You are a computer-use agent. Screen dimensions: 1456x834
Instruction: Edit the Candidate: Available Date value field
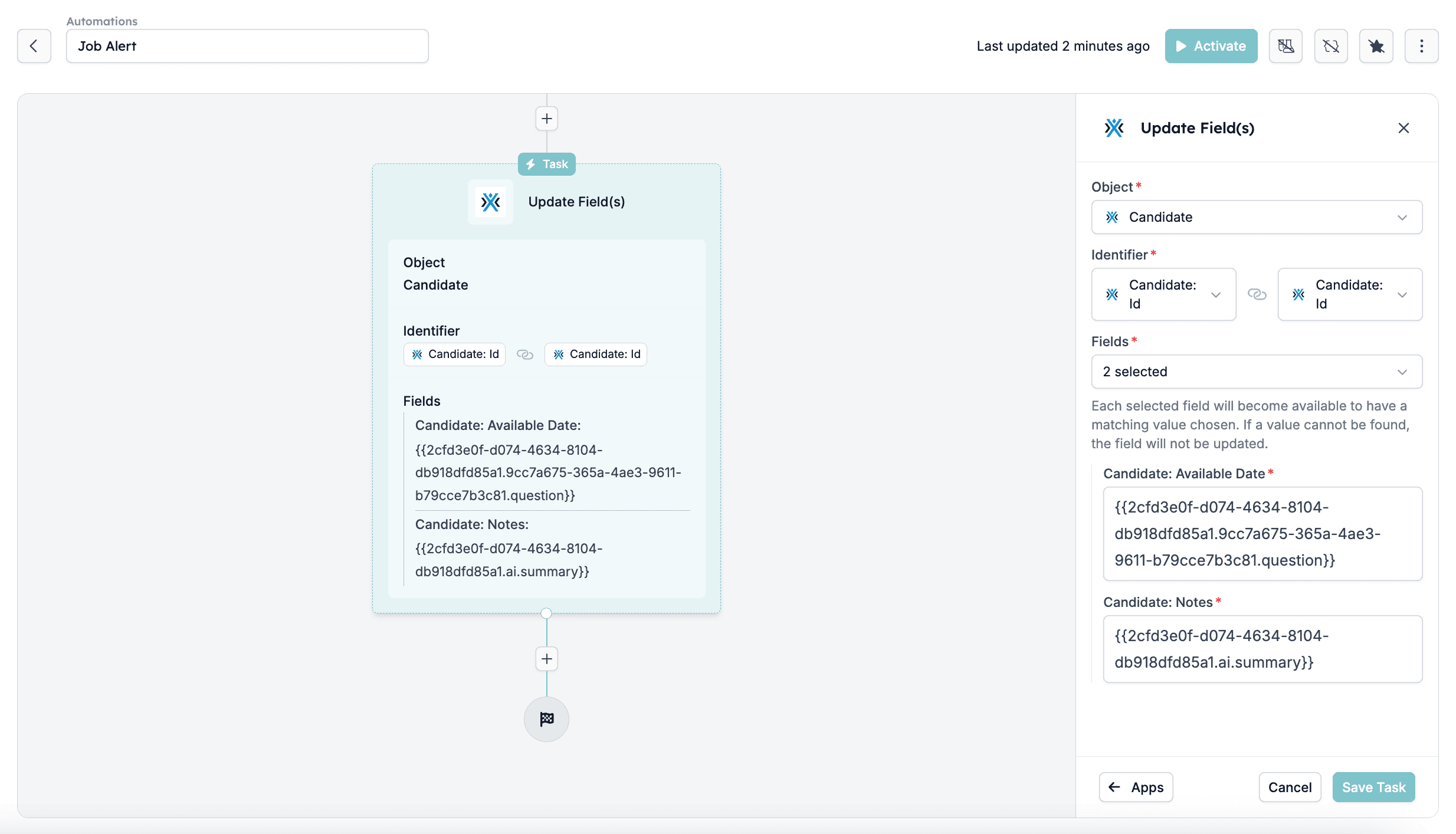(1262, 534)
